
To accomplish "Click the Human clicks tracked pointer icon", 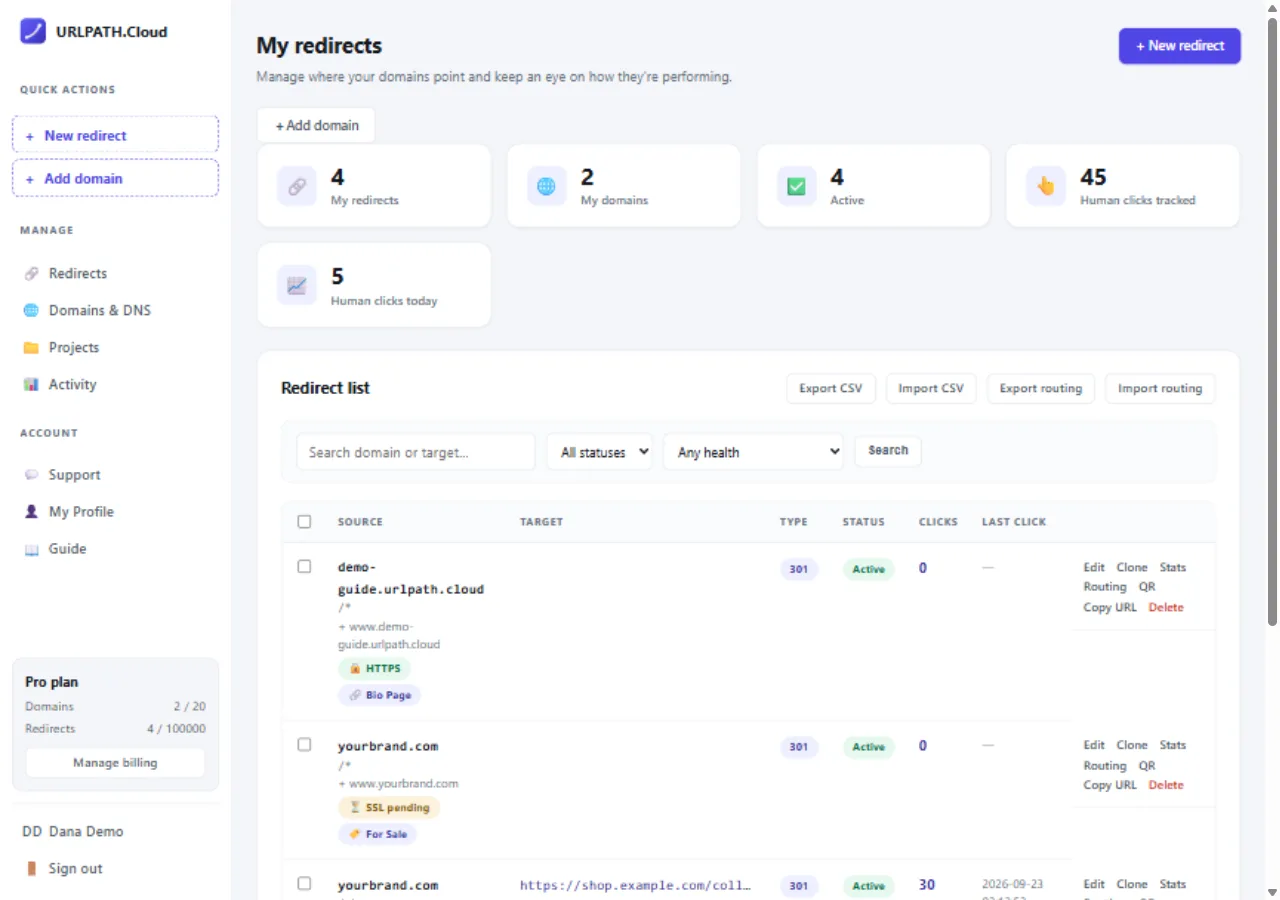I will 1046,186.
